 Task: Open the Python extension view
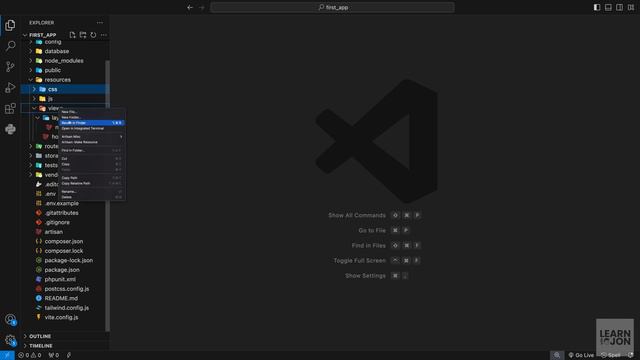[x=10, y=129]
